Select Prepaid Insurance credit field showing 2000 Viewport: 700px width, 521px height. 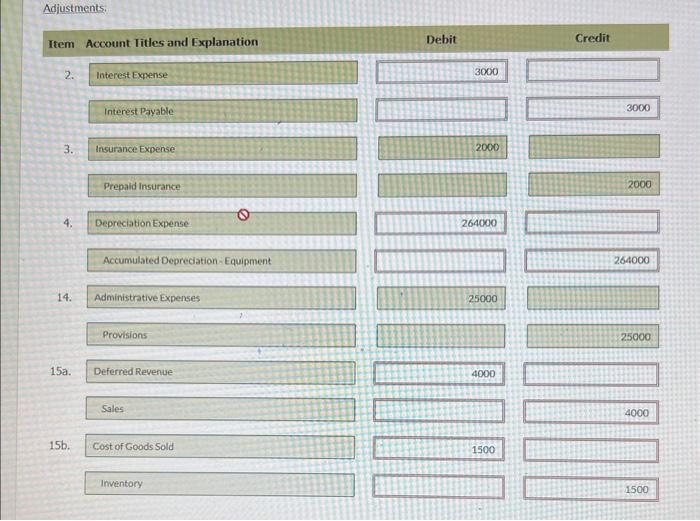[x=594, y=184]
